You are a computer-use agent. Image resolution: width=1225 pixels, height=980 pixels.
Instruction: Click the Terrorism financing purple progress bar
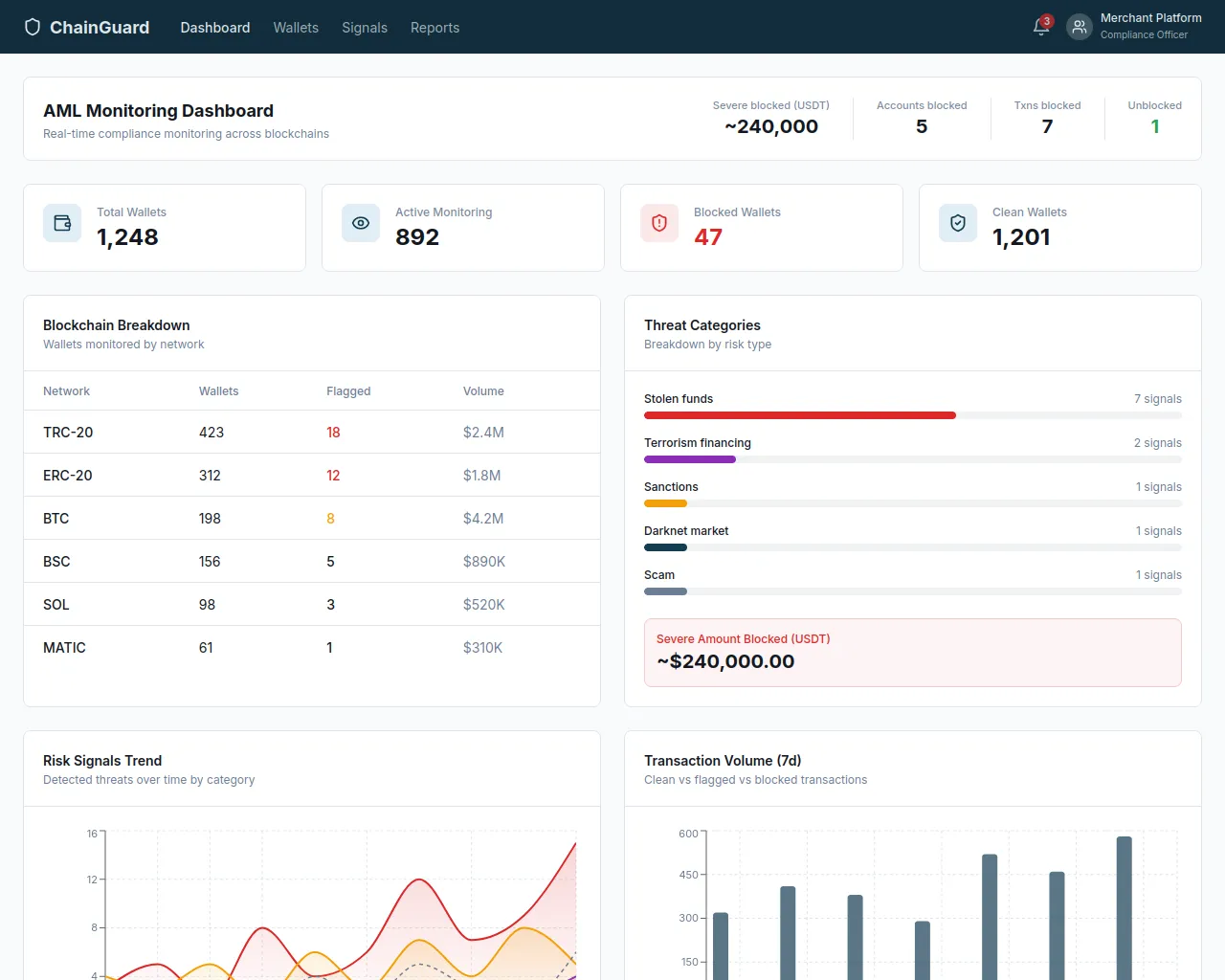click(690, 459)
